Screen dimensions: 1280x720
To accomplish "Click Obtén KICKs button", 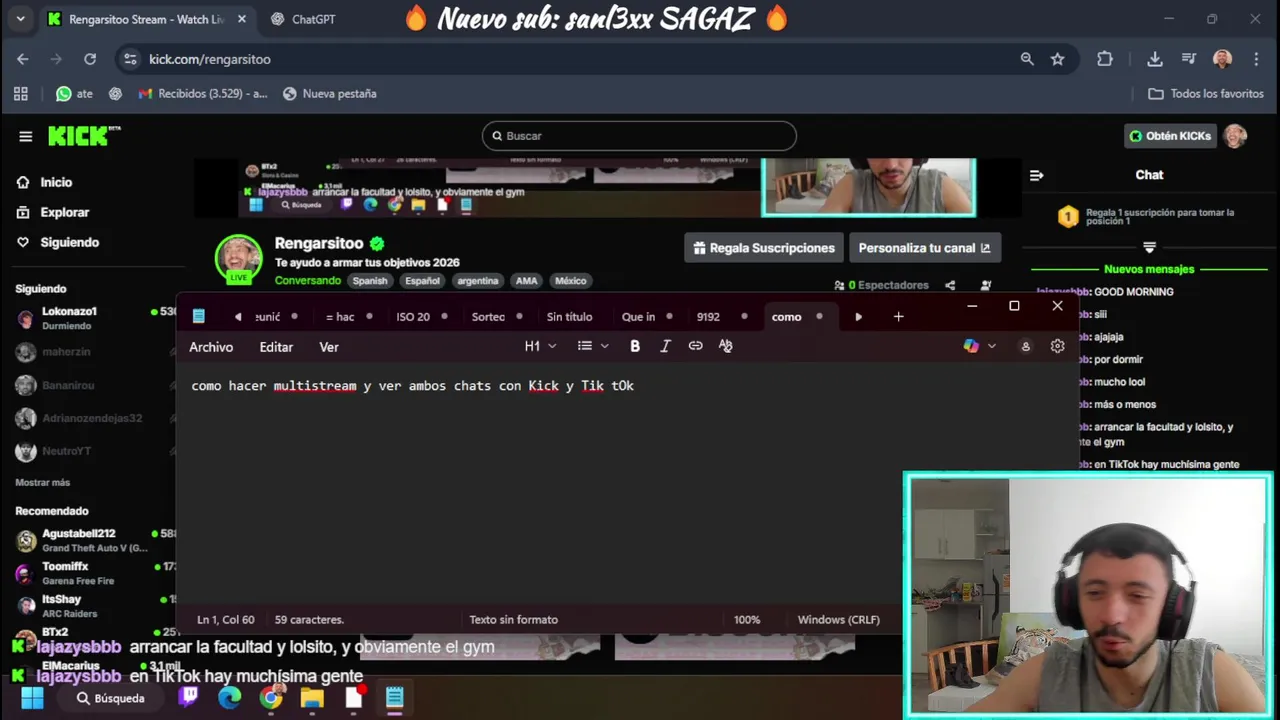I will [1170, 136].
